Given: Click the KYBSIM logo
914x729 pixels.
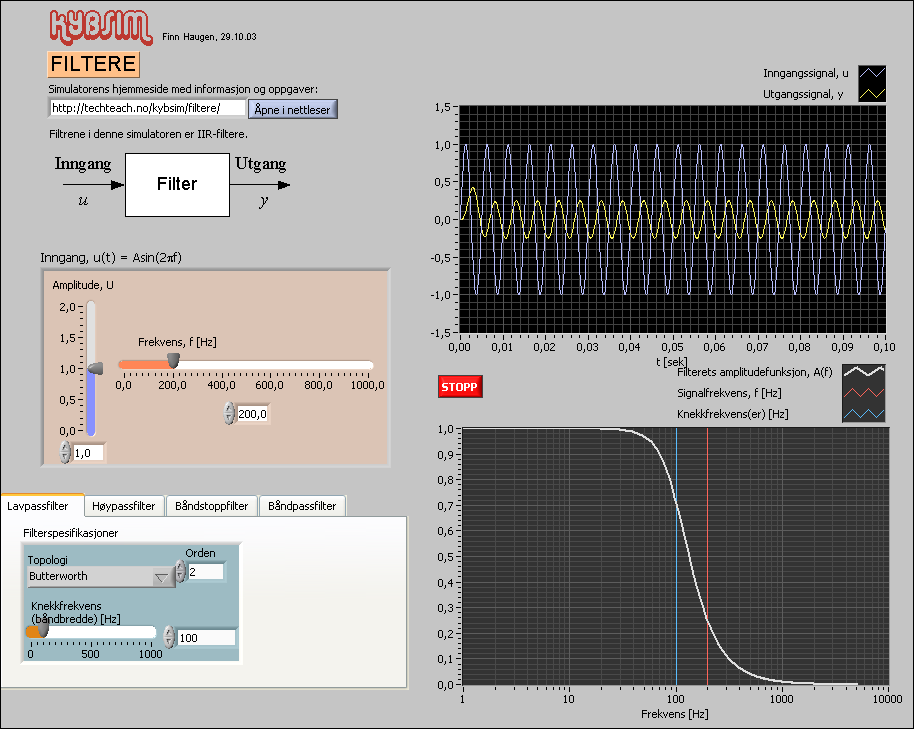Looking at the screenshot, I should tap(100, 26).
